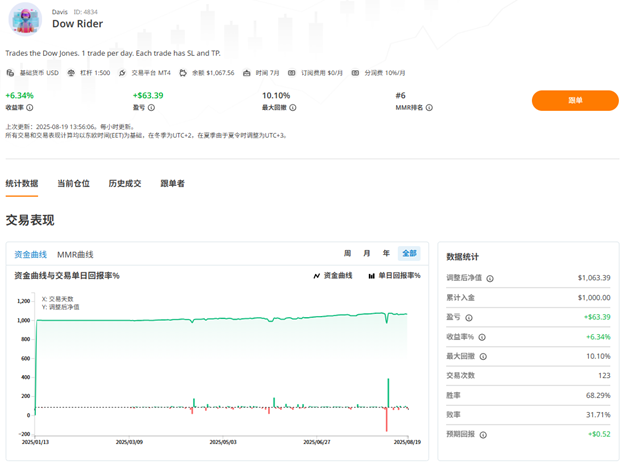624x465 pixels.
Task: Select the 月 time range option
Action: coord(367,254)
